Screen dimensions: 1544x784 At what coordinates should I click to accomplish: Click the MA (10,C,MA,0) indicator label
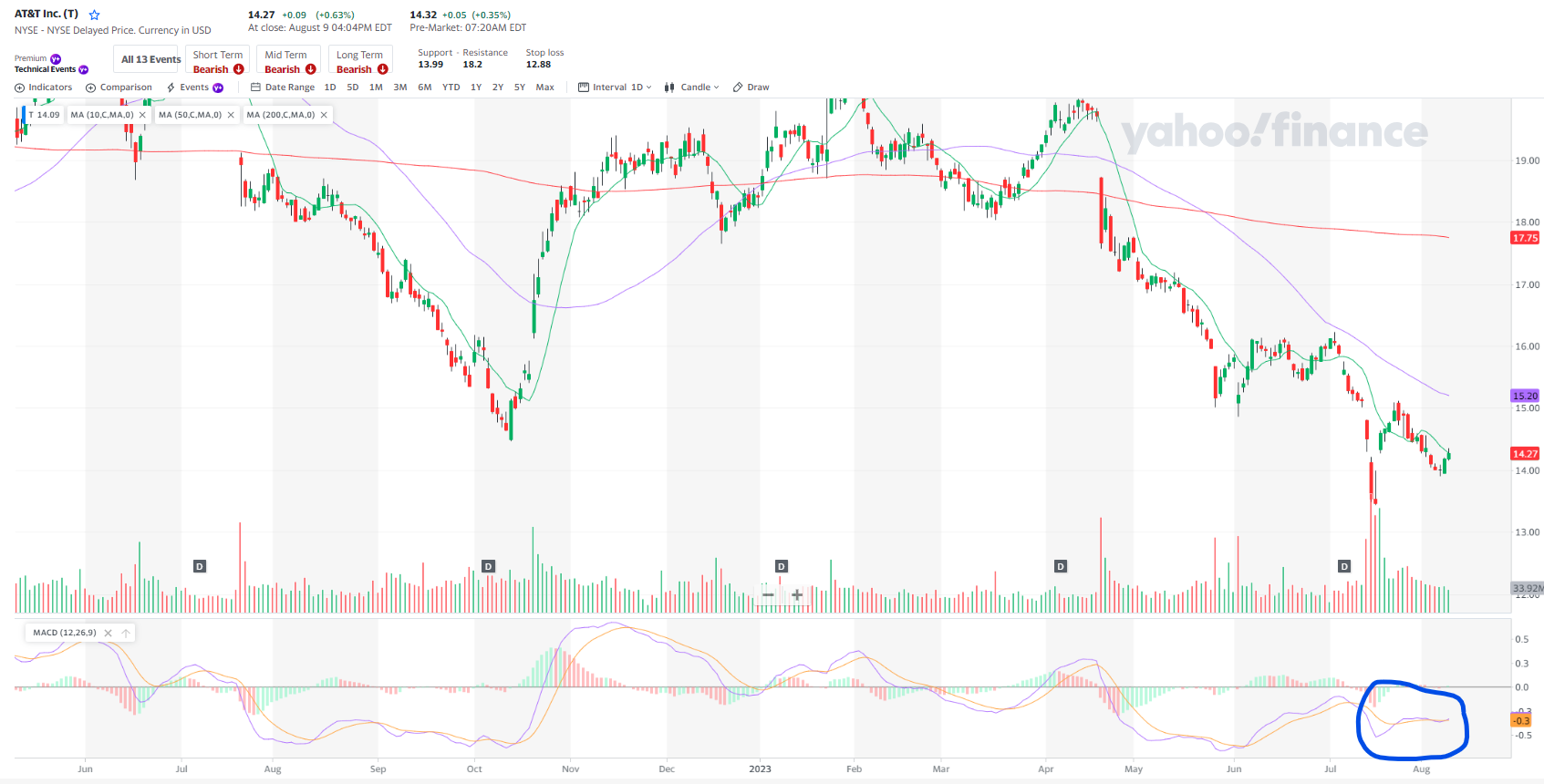102,115
